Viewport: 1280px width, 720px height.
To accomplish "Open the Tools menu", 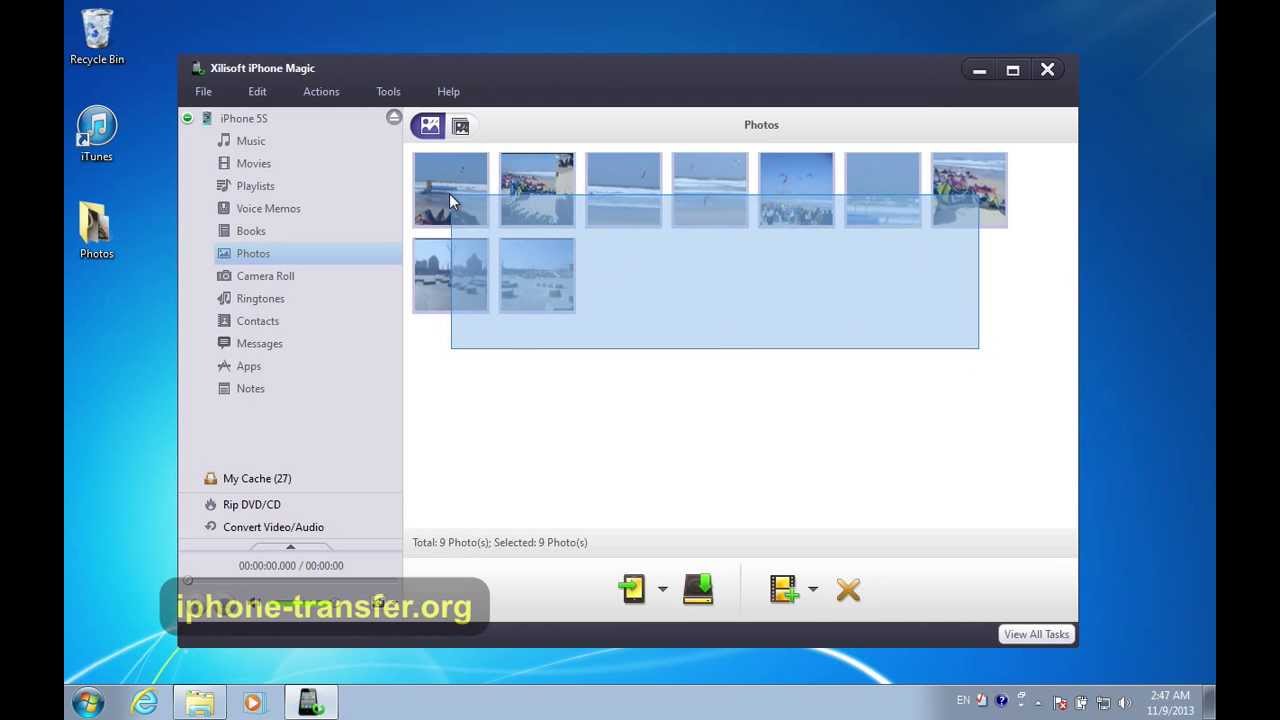I will 388,92.
